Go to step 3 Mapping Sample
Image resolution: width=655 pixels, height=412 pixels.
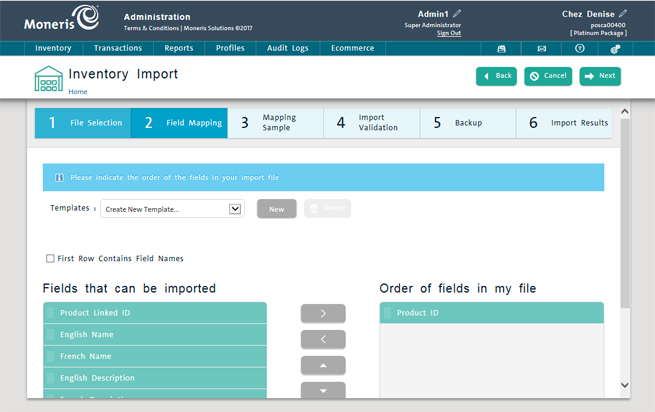[275, 123]
